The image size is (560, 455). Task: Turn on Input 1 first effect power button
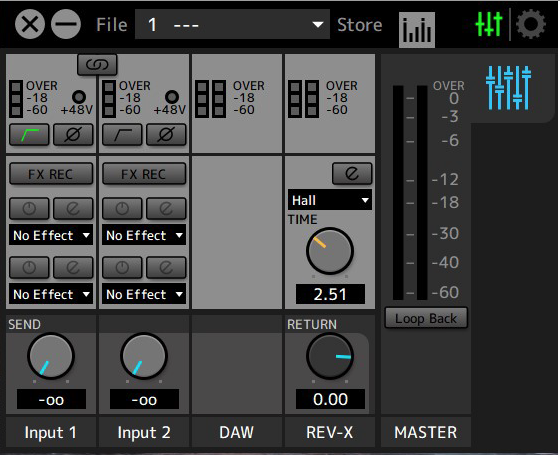(x=29, y=208)
